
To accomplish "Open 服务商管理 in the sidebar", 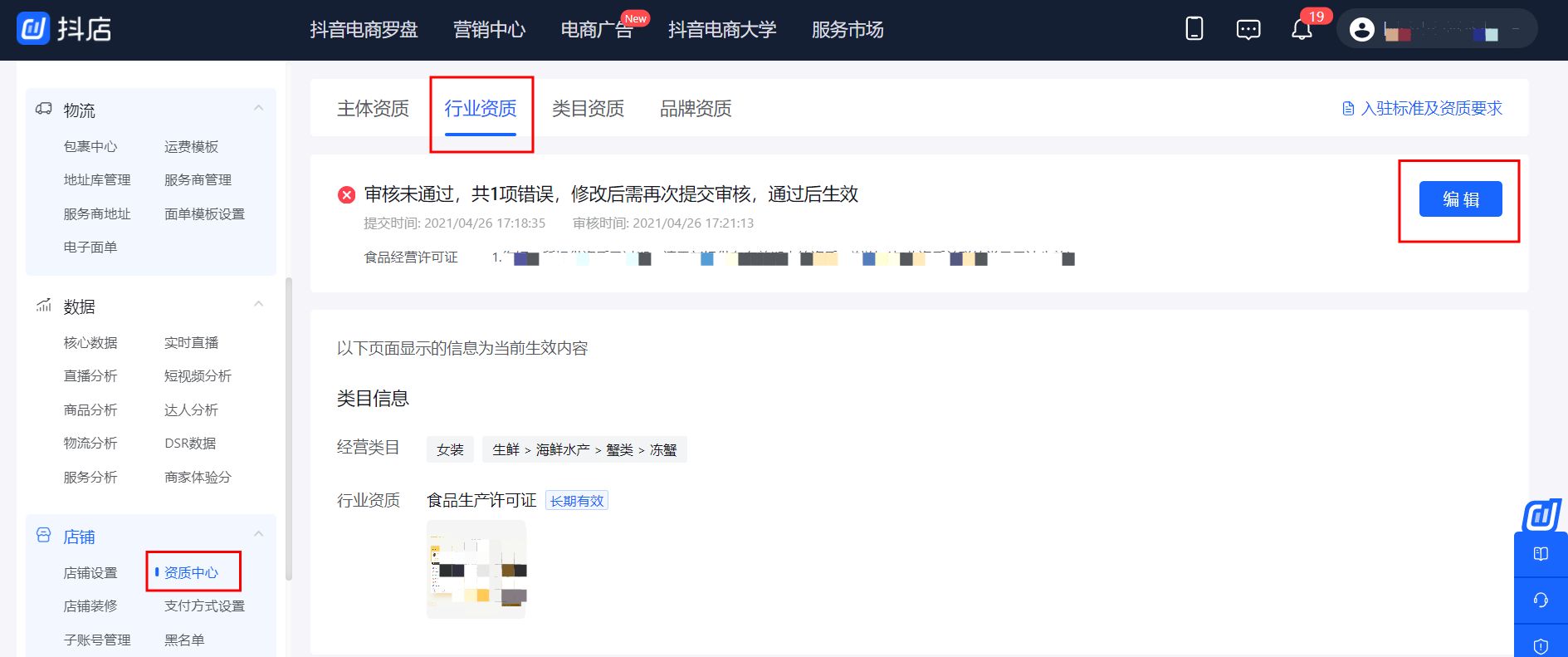I will coord(198,179).
